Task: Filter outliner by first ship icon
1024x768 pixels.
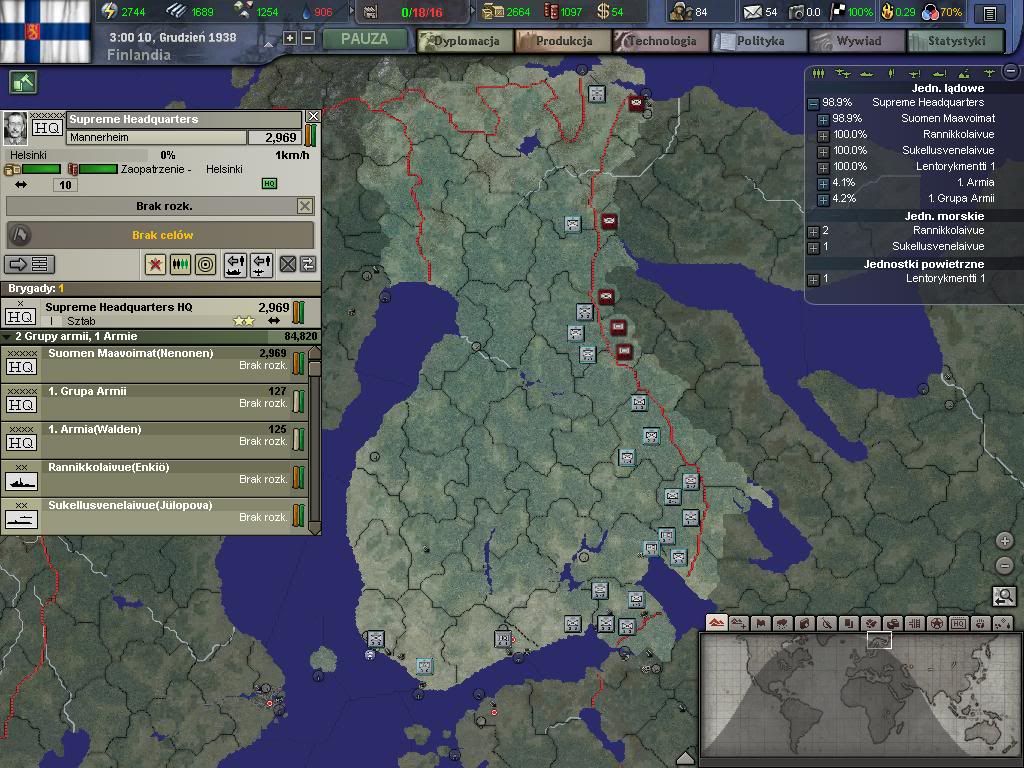Action: coord(867,73)
